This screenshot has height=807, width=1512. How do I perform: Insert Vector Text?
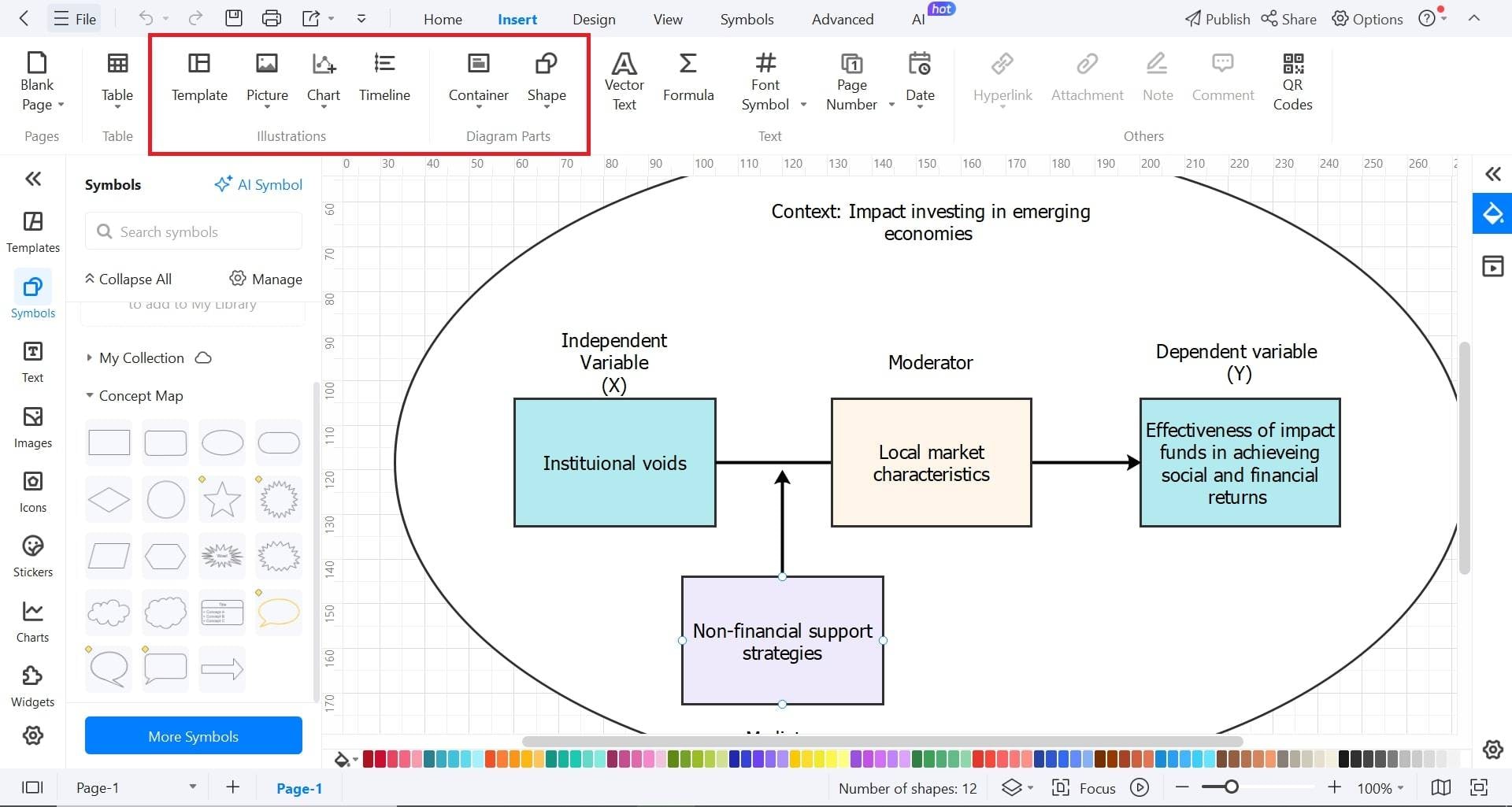tap(624, 82)
